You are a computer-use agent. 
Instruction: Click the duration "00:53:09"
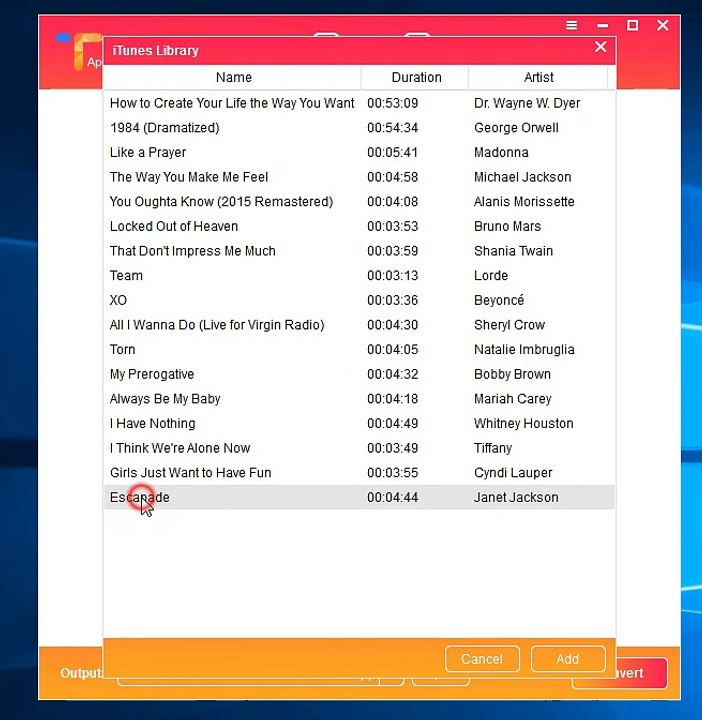point(393,103)
